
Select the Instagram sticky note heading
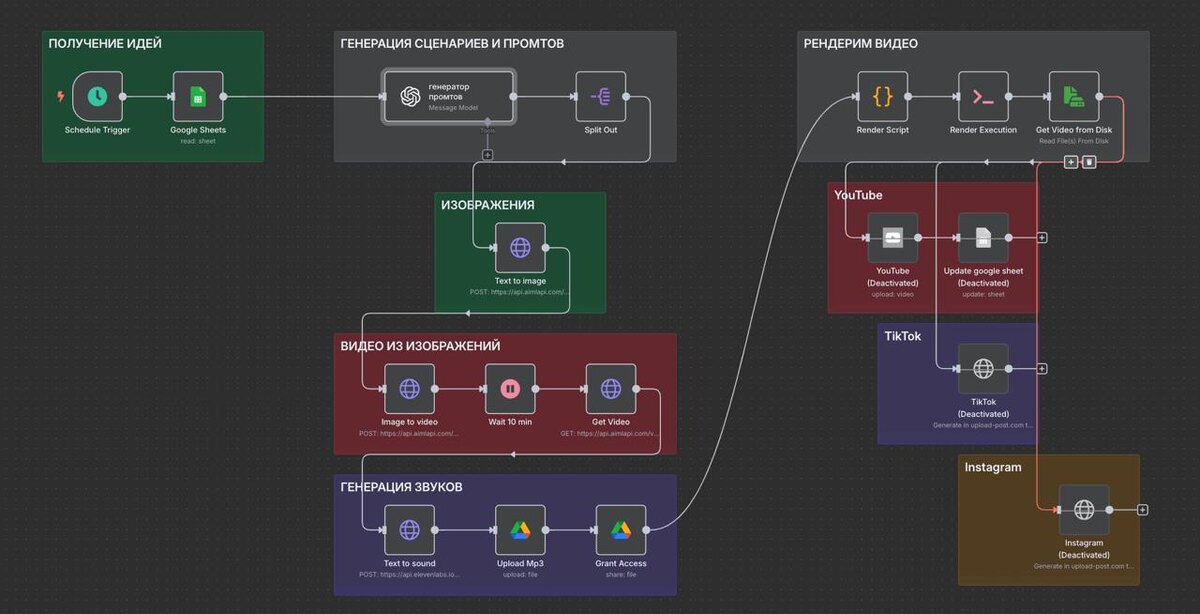tap(993, 467)
